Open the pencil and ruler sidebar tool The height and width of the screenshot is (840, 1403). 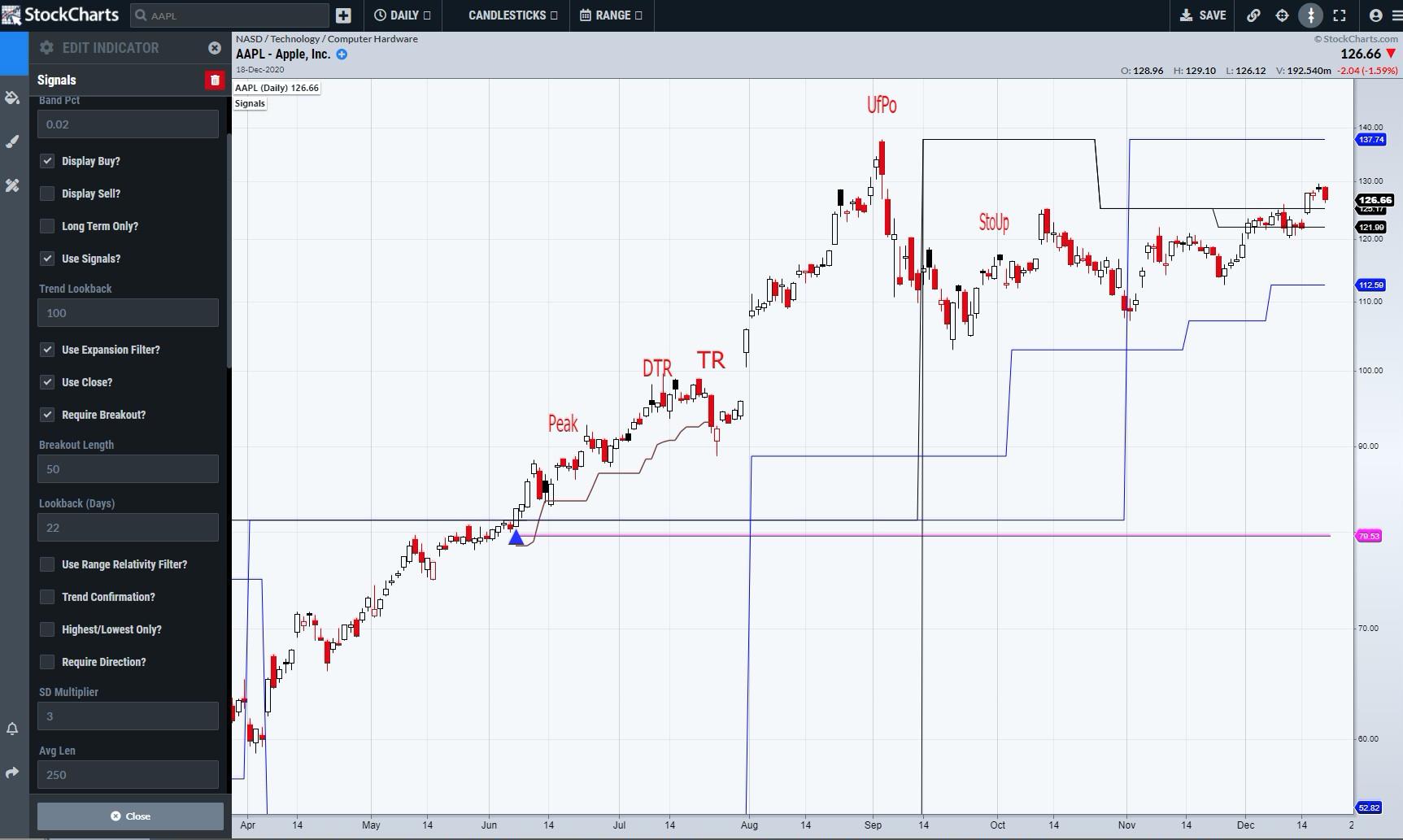pyautogui.click(x=12, y=185)
